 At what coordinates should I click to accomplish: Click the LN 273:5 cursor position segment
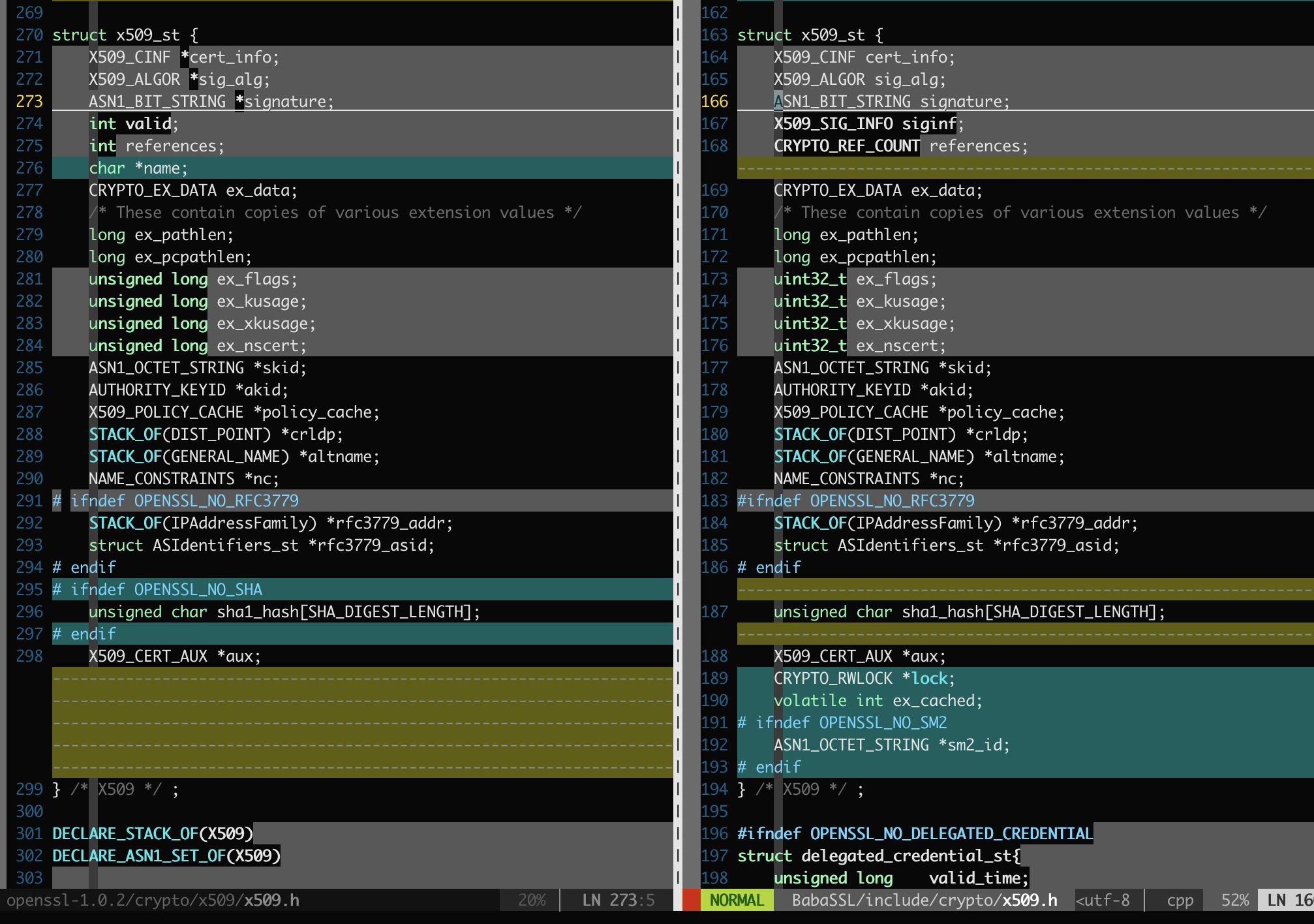(618, 901)
